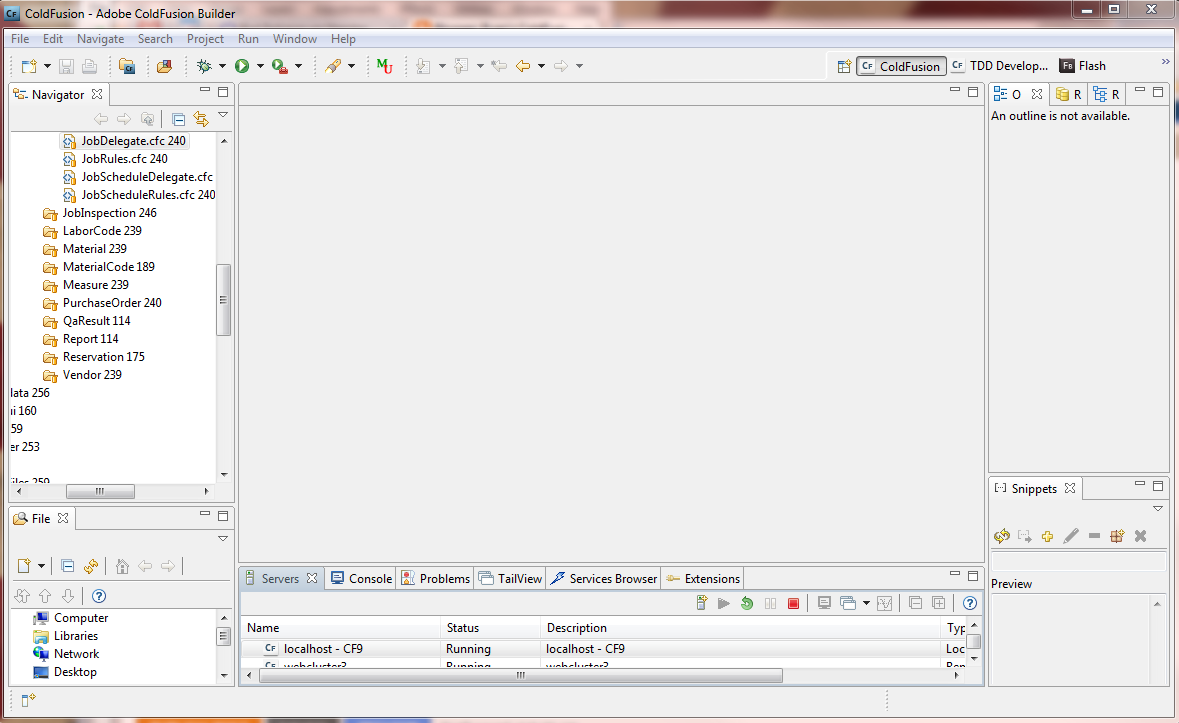
Task: Click the MU (MXUnit) toolbar icon
Action: (x=385, y=65)
